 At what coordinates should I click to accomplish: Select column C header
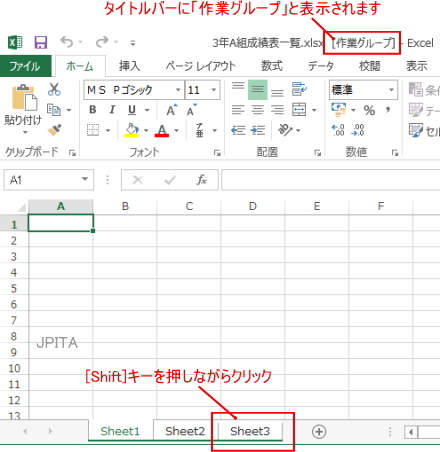pyautogui.click(x=189, y=206)
